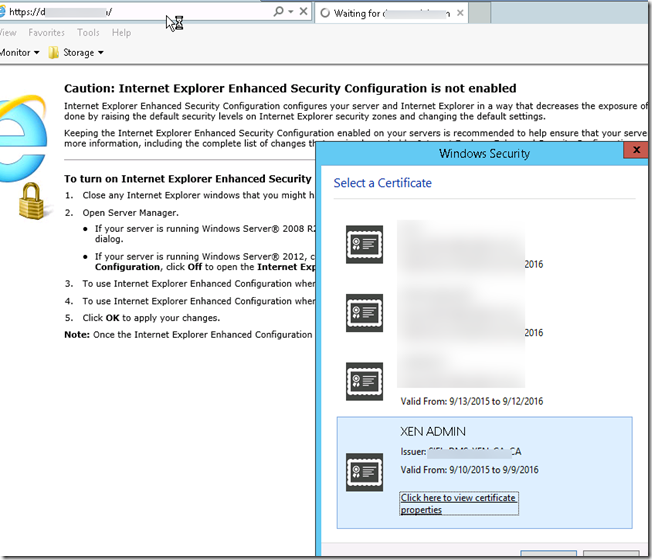
Task: Click 'Valid From: 9/13/2015 to 9/12/2016' text
Action: (472, 401)
